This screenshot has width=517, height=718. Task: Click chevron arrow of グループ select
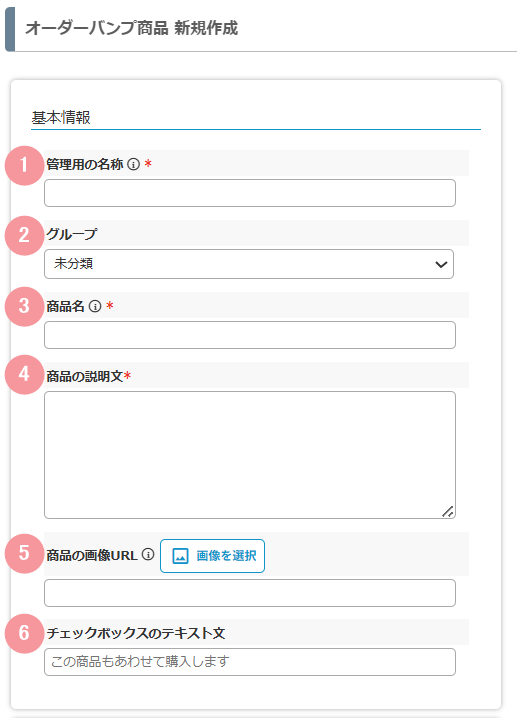click(441, 264)
